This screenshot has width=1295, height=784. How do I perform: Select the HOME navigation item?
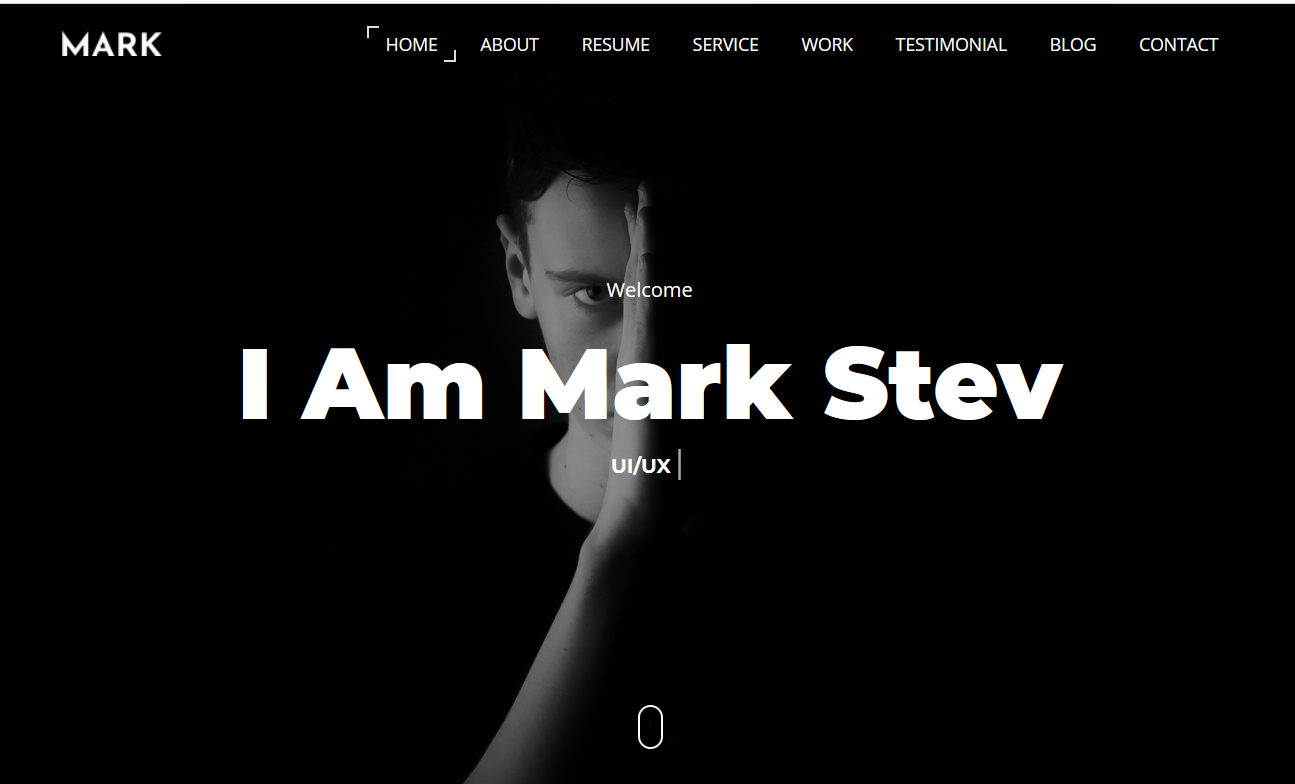[412, 45]
